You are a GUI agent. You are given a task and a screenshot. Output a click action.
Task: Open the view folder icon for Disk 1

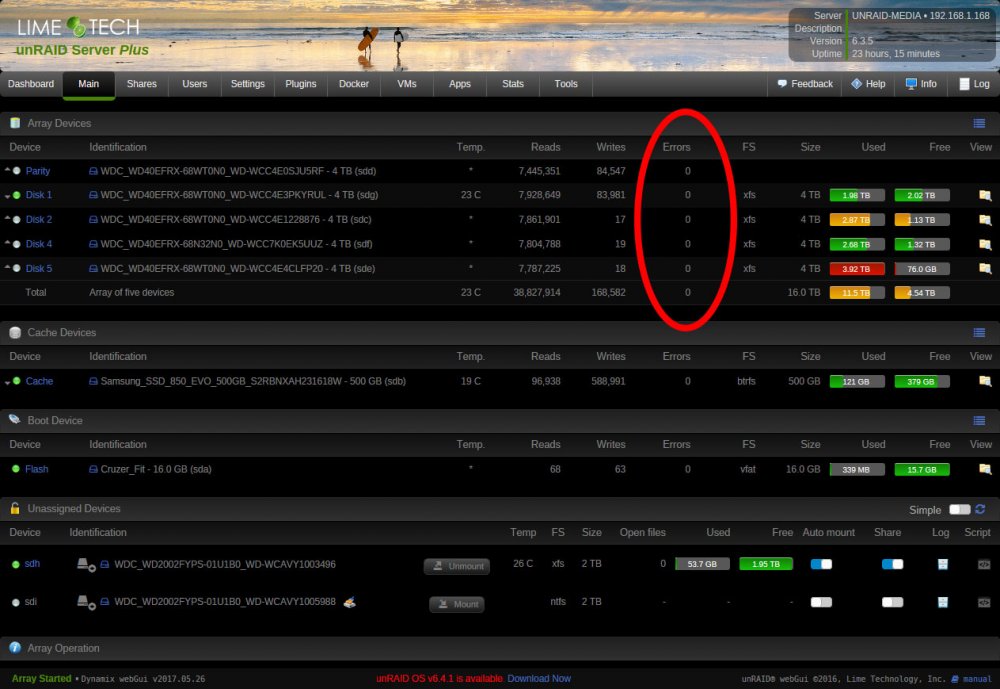pyautogui.click(x=985, y=195)
